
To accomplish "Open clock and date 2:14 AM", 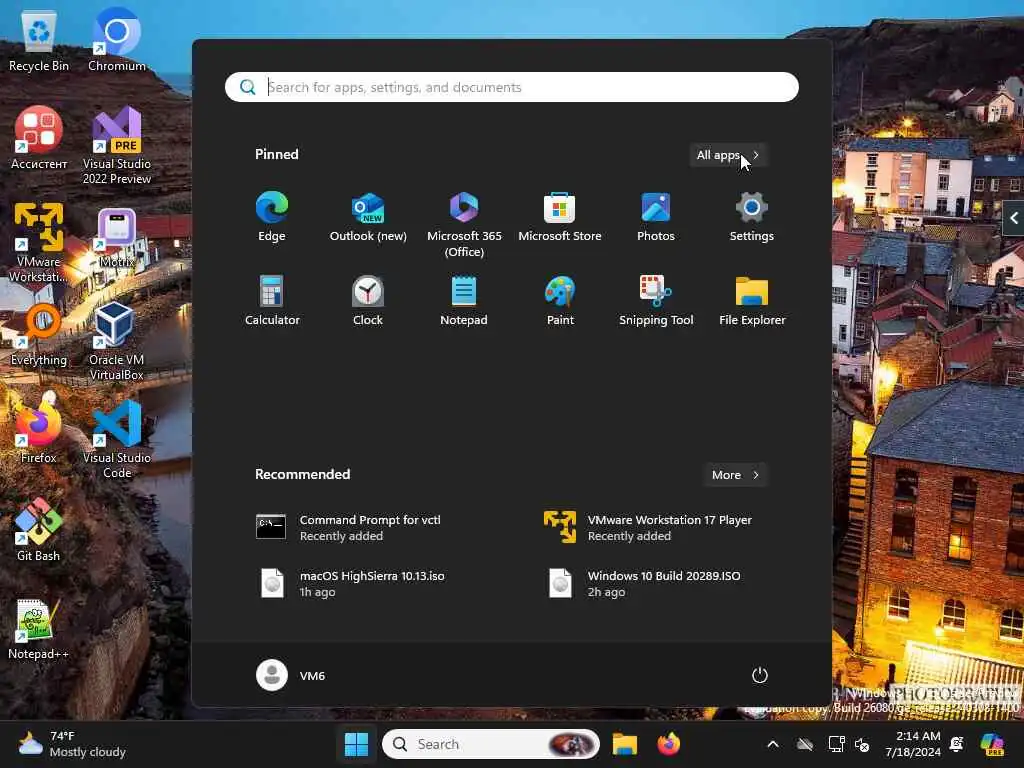I will 912,744.
